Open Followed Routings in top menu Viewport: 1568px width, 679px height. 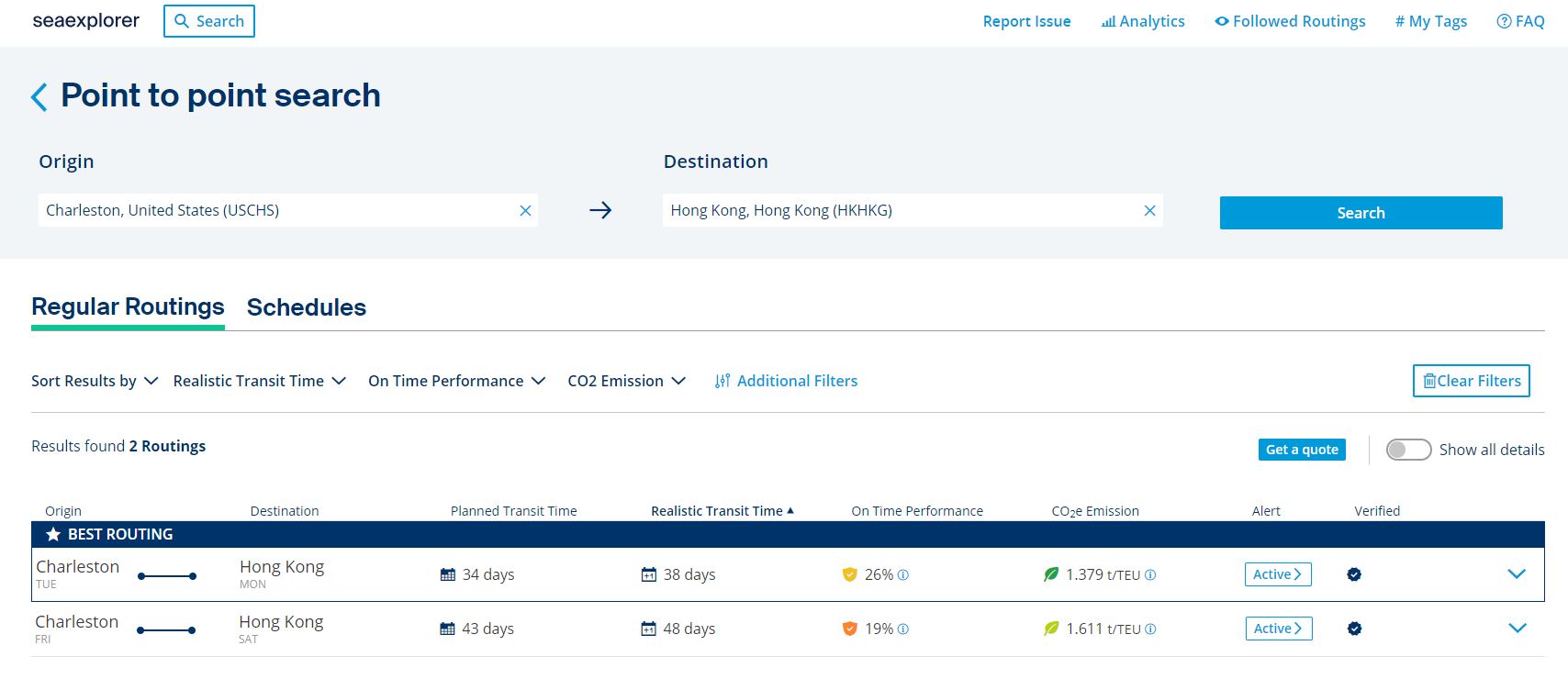click(1290, 21)
